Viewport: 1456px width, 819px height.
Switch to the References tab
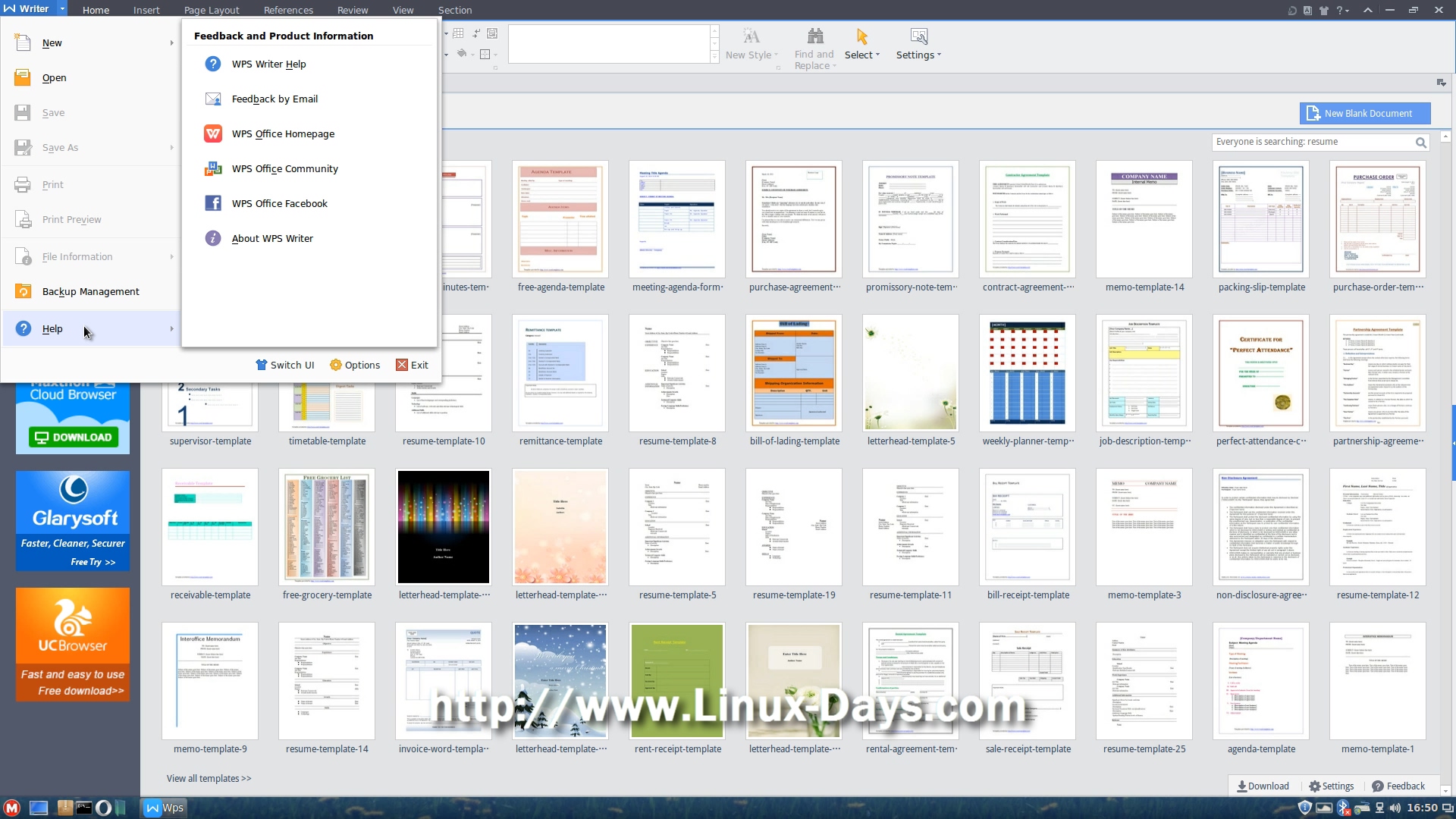[x=288, y=10]
